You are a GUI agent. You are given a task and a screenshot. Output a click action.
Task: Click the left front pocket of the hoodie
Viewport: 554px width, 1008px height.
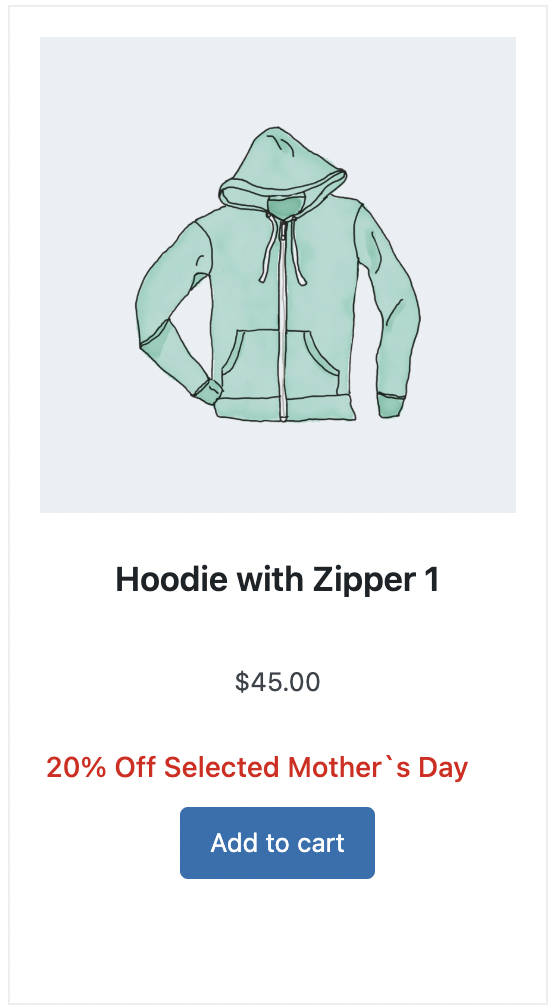(x=251, y=361)
